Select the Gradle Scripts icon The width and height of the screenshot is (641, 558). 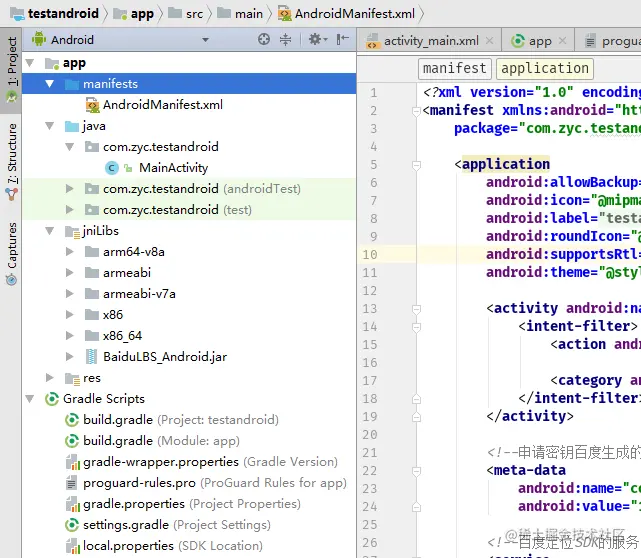tap(52, 399)
